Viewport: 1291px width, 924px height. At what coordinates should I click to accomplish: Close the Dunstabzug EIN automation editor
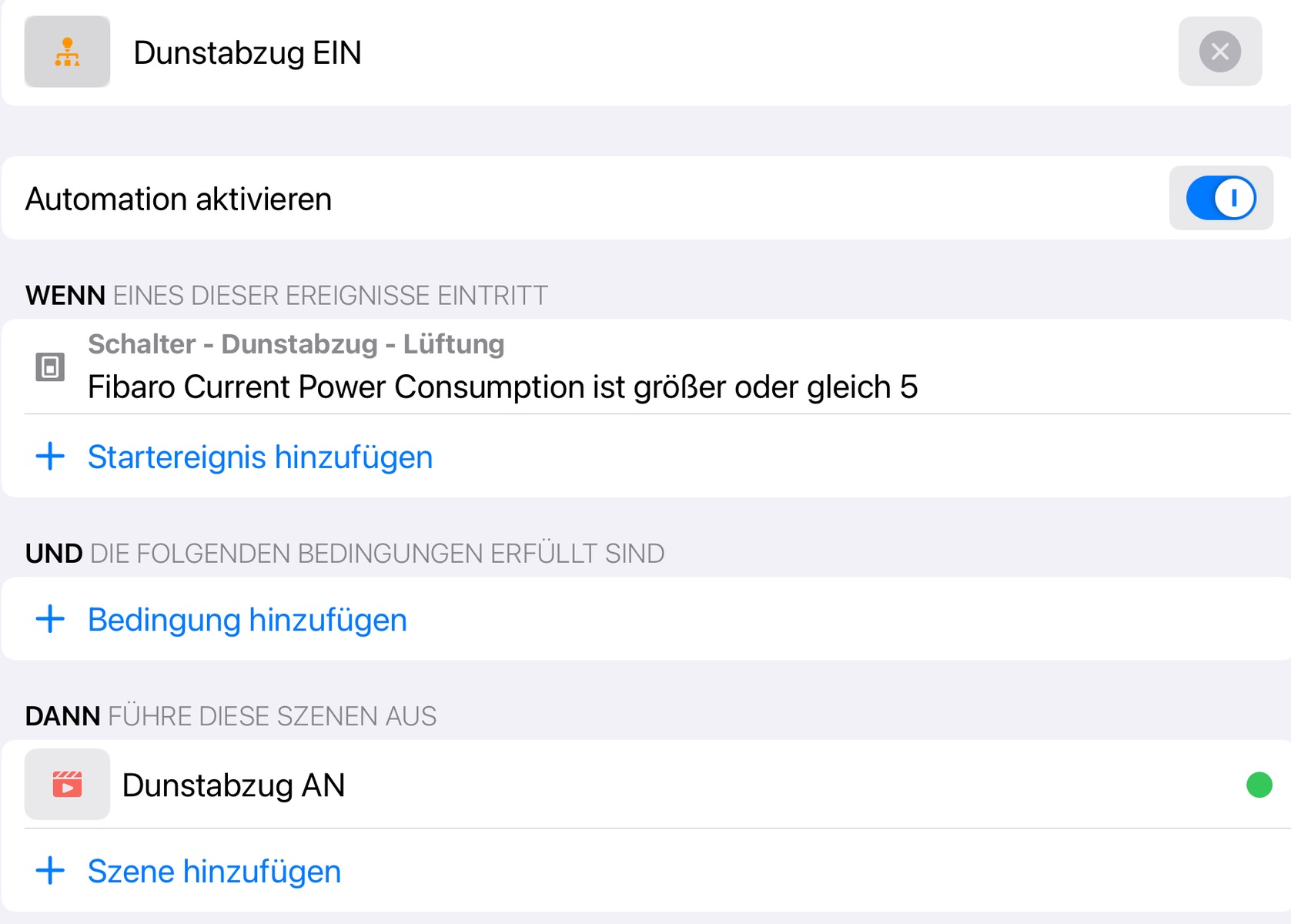pyautogui.click(x=1219, y=52)
